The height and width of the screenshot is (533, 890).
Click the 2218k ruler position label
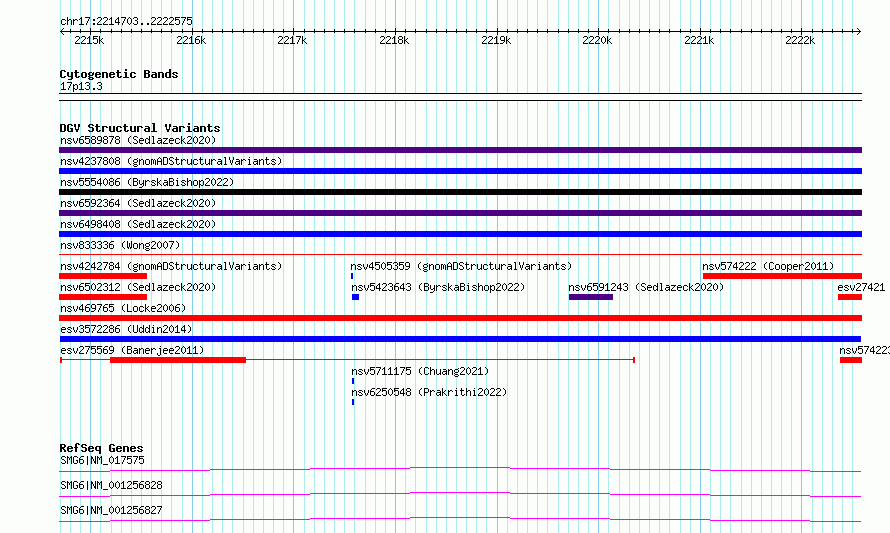click(x=394, y=40)
